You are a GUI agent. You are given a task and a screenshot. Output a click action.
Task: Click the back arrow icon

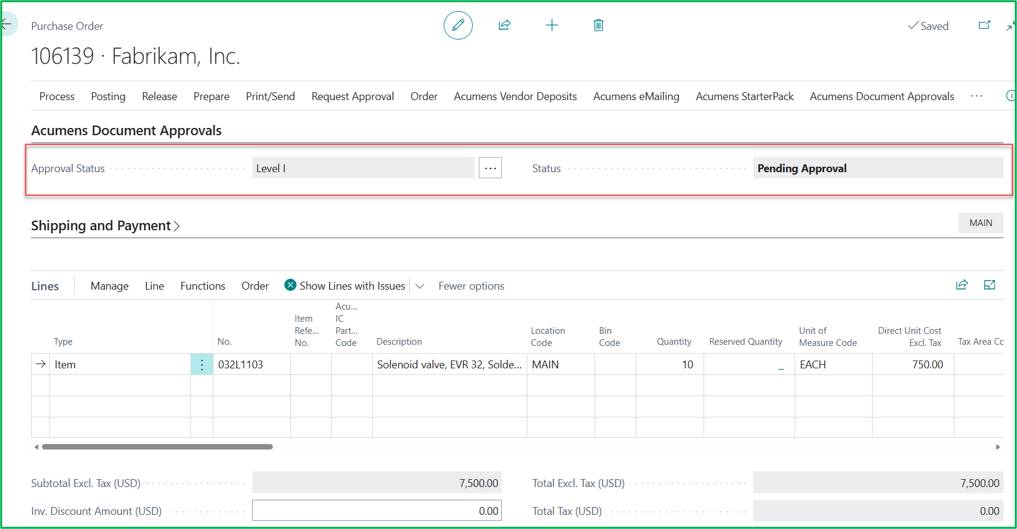pyautogui.click(x=6, y=25)
